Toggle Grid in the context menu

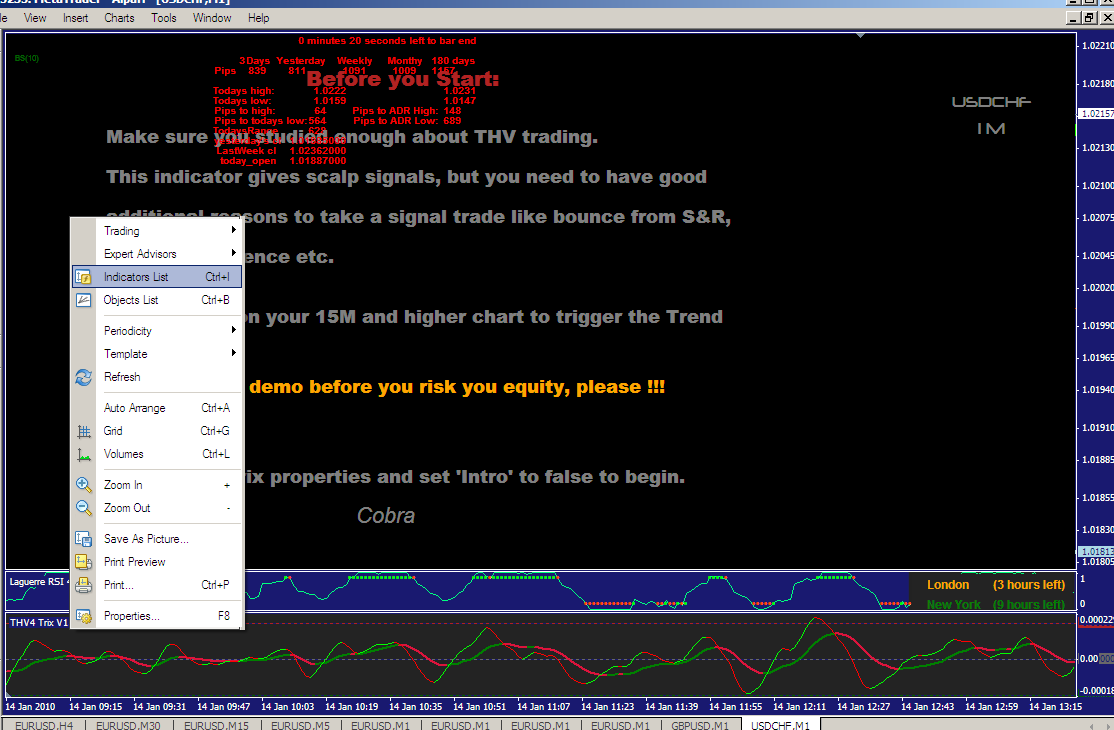tap(156, 431)
